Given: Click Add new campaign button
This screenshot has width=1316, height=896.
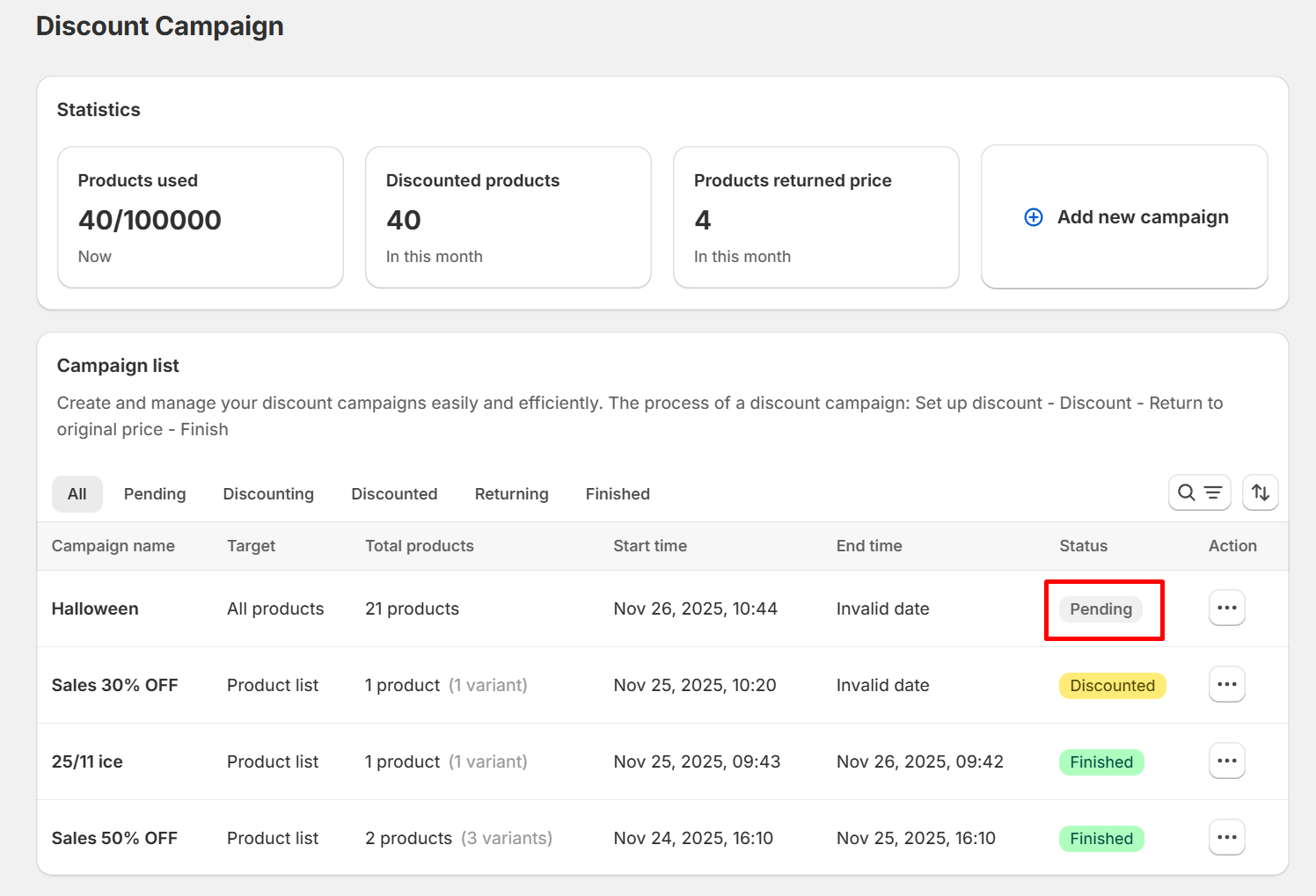Looking at the screenshot, I should 1142,217.
